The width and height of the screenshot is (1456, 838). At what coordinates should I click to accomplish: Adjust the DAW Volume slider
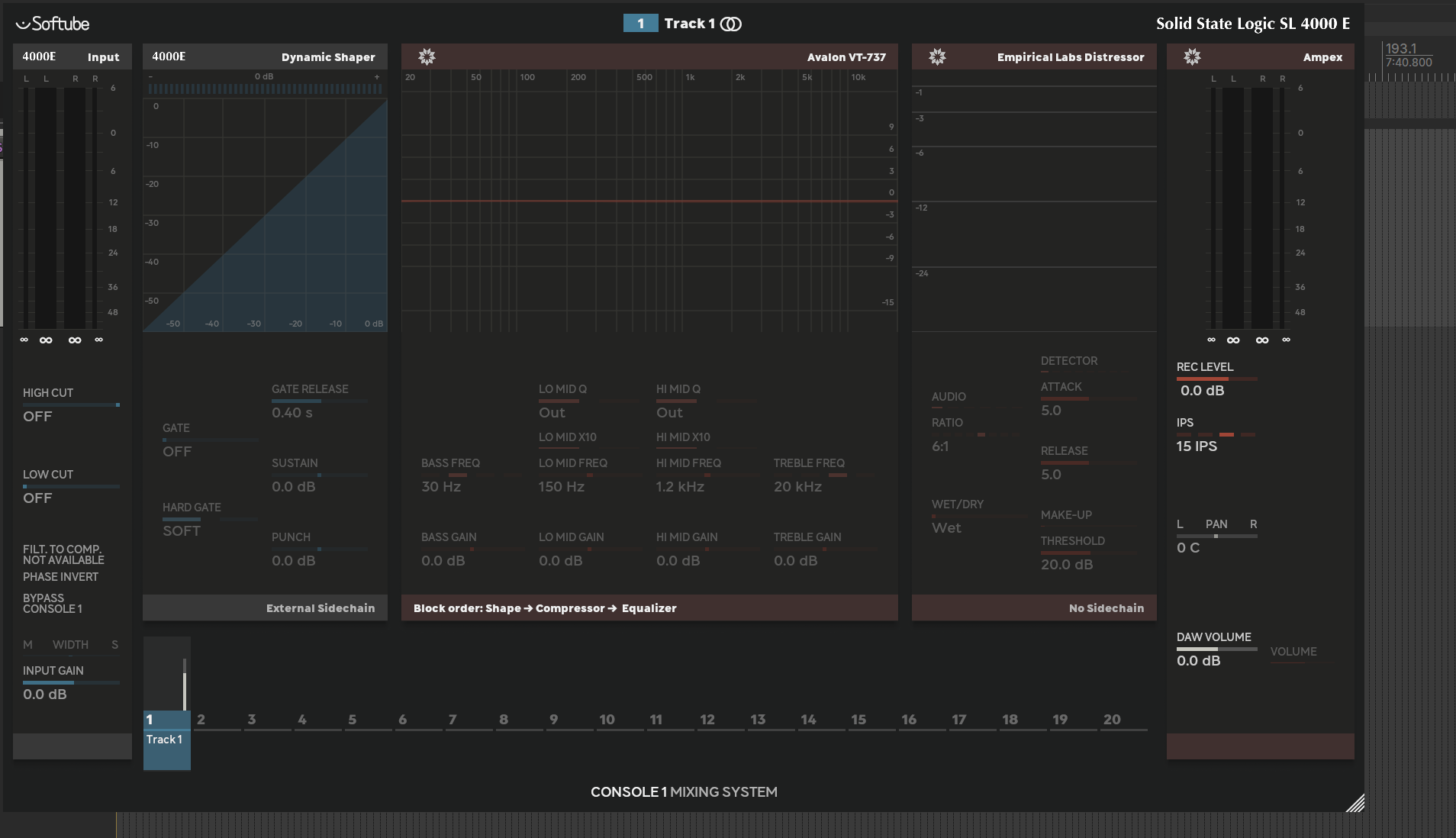tap(1216, 649)
